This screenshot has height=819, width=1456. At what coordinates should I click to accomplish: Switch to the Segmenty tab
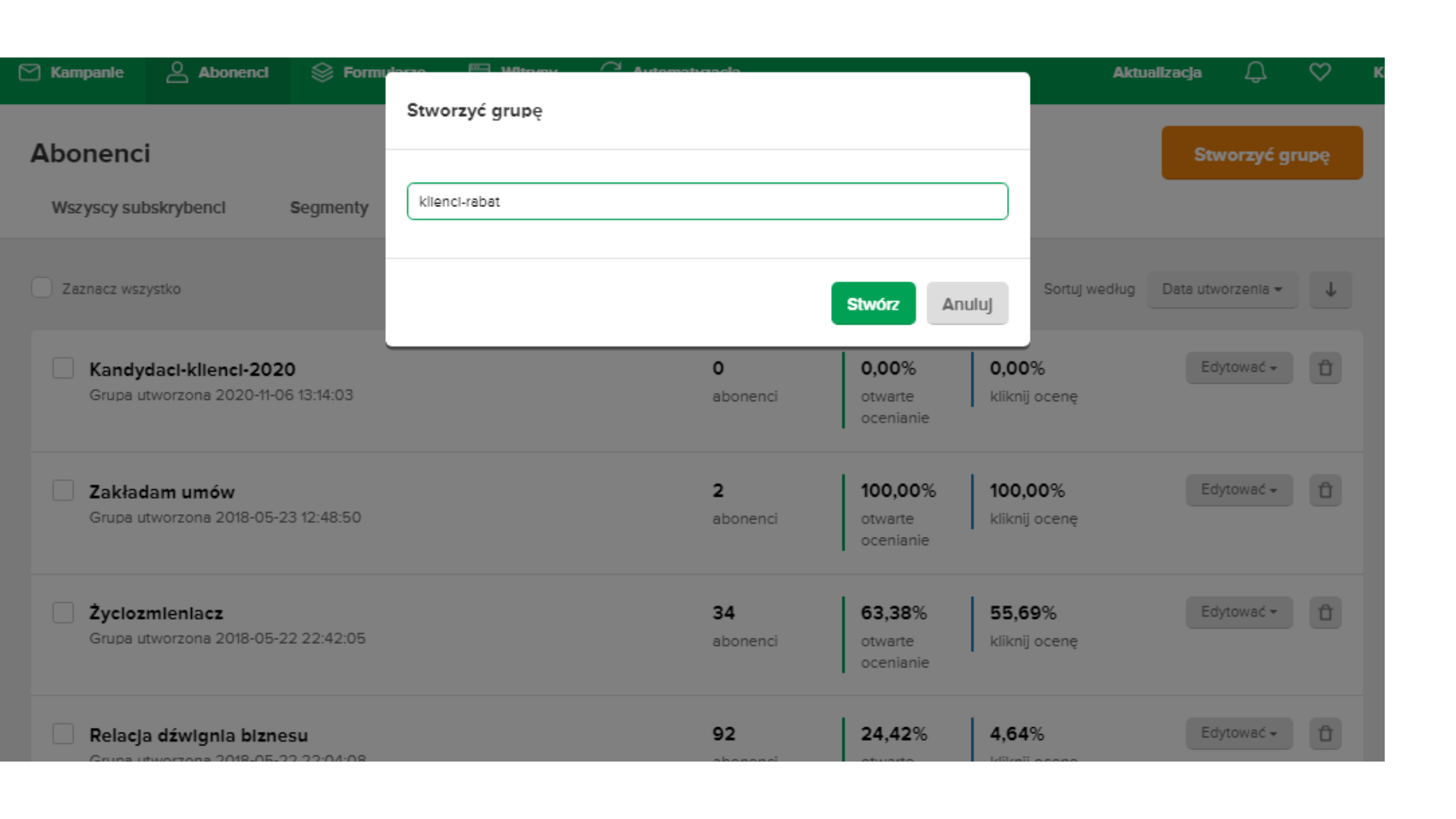pyautogui.click(x=328, y=208)
